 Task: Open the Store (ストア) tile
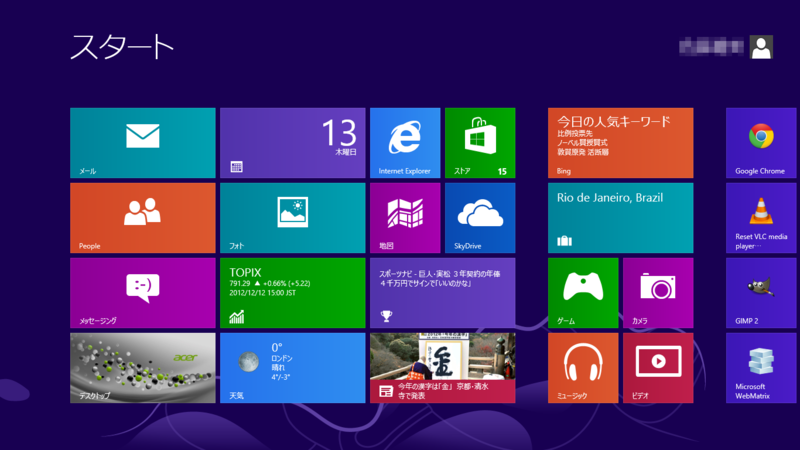click(480, 143)
